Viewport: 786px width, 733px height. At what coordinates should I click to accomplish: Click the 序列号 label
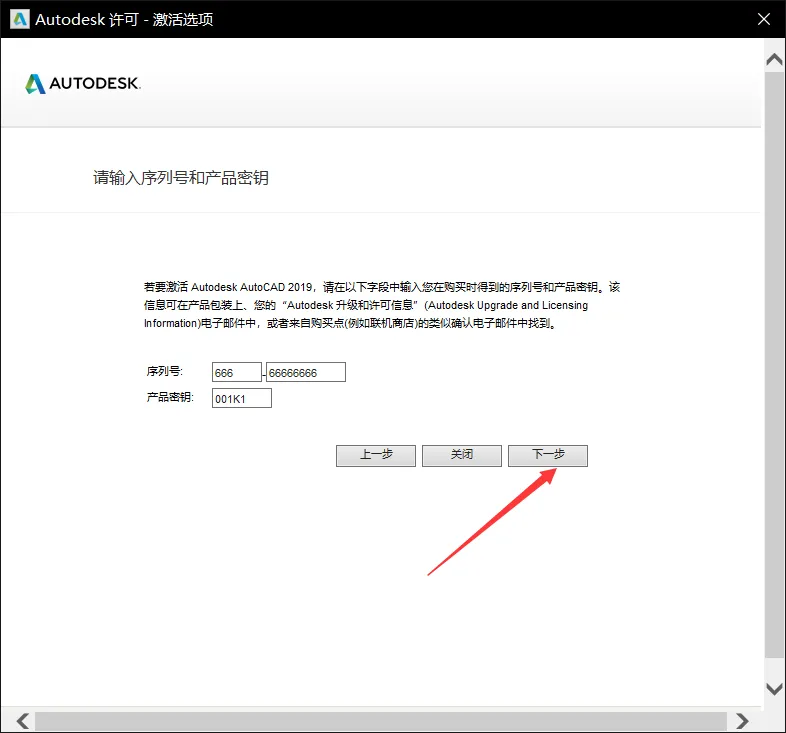pos(164,371)
